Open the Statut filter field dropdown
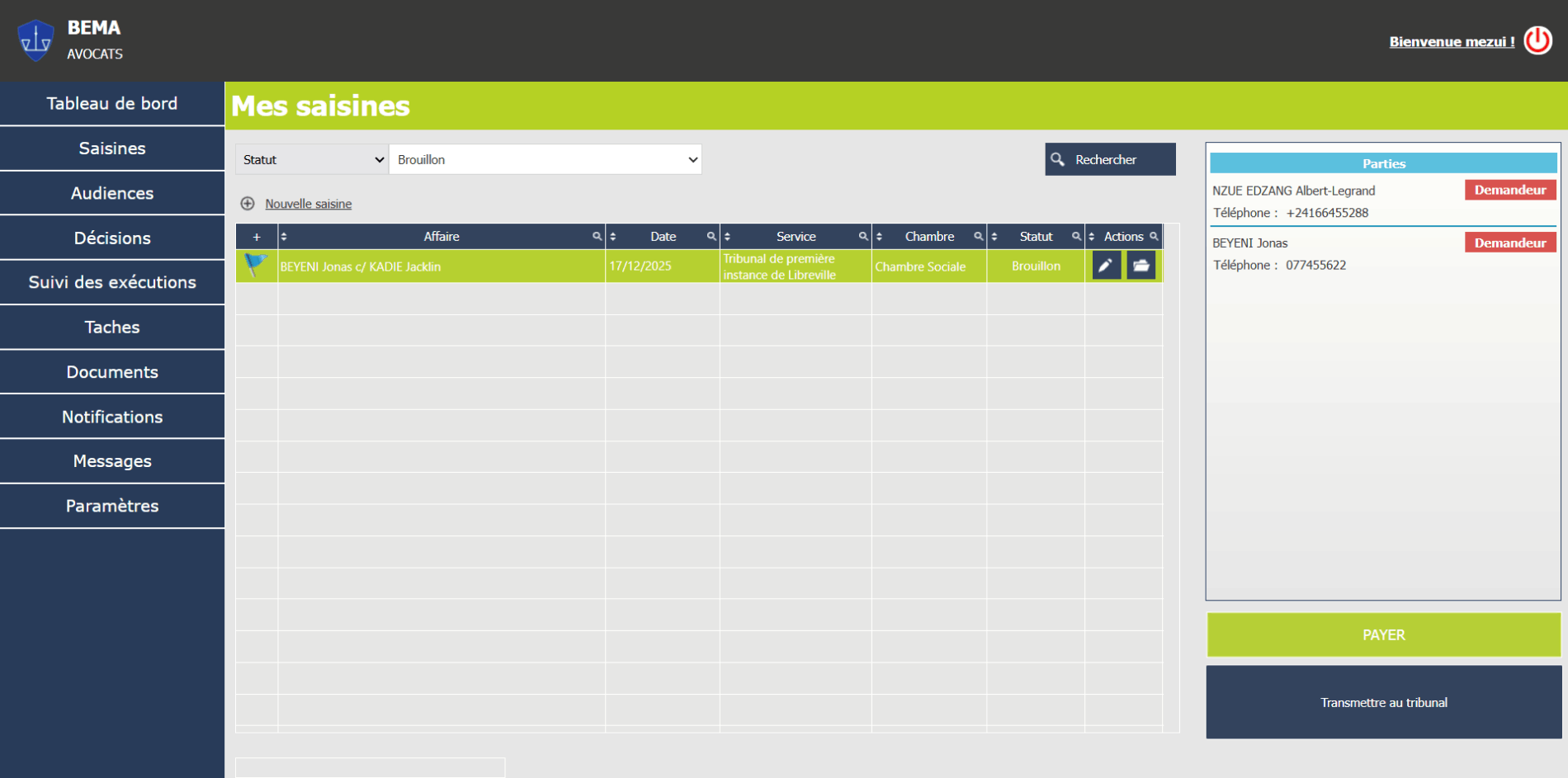Image resolution: width=1568 pixels, height=778 pixels. 312,159
